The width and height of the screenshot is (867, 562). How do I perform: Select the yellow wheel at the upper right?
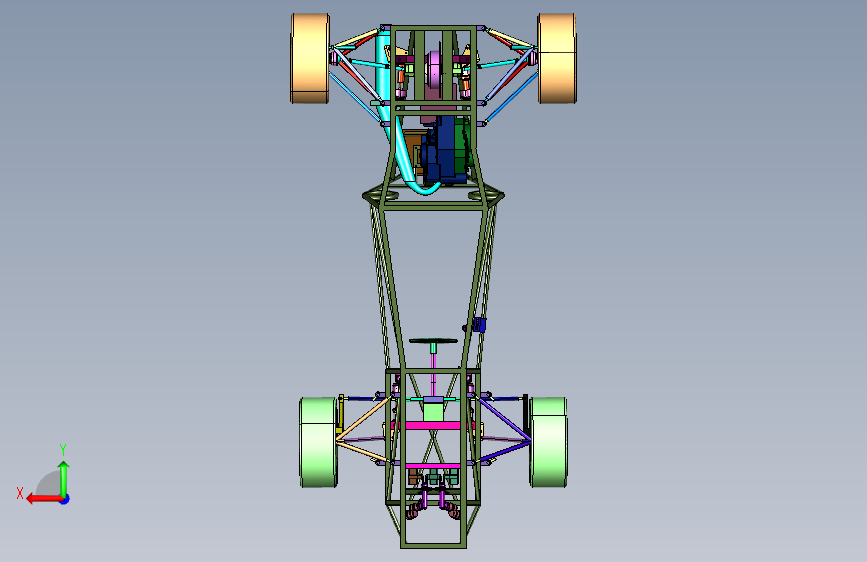557,58
